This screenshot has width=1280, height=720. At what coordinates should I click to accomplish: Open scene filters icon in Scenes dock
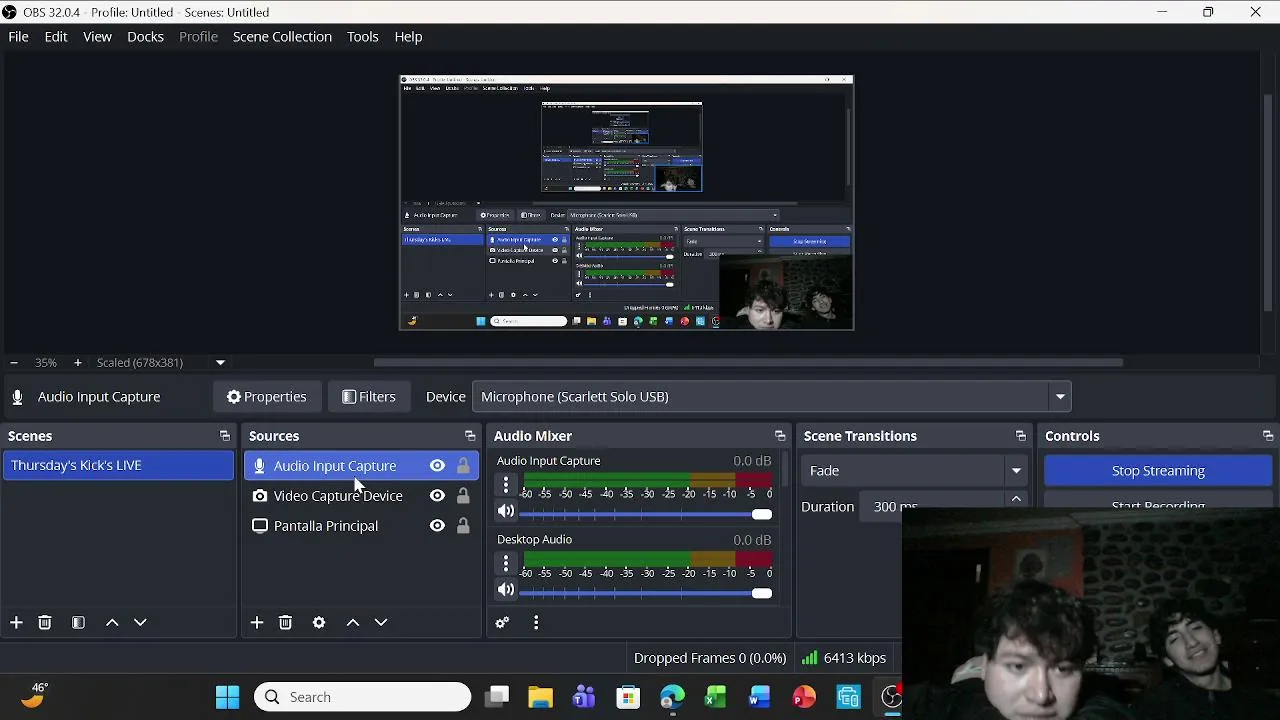[78, 623]
